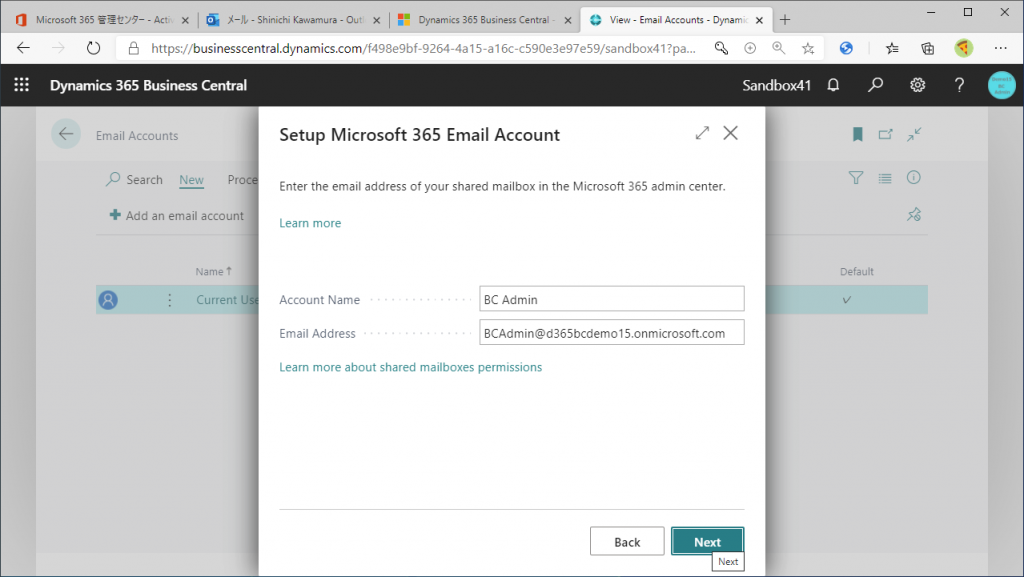
Task: Click the Search action on Email Accounts
Action: 135,179
